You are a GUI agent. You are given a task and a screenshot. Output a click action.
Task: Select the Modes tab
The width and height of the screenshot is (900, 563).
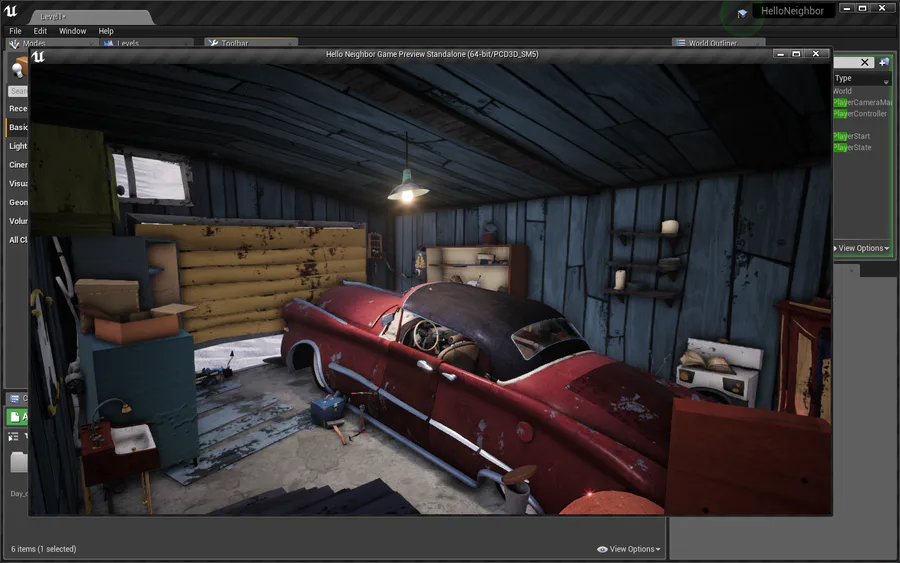(51, 43)
